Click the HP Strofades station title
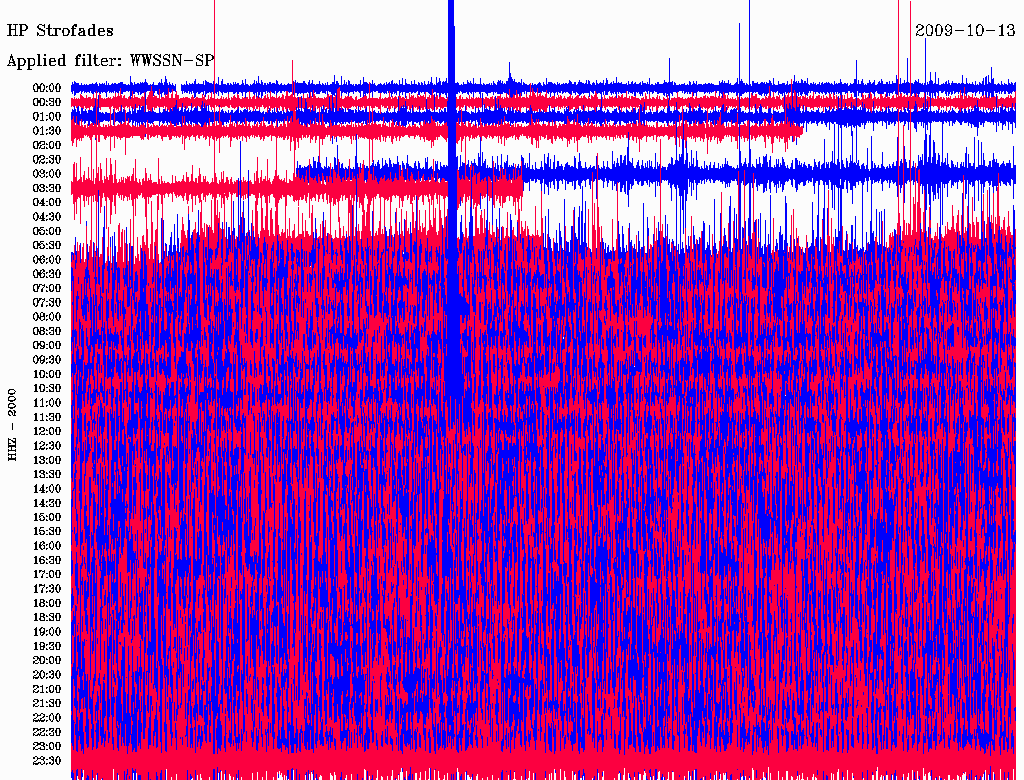The width and height of the screenshot is (1024, 780). click(60, 31)
